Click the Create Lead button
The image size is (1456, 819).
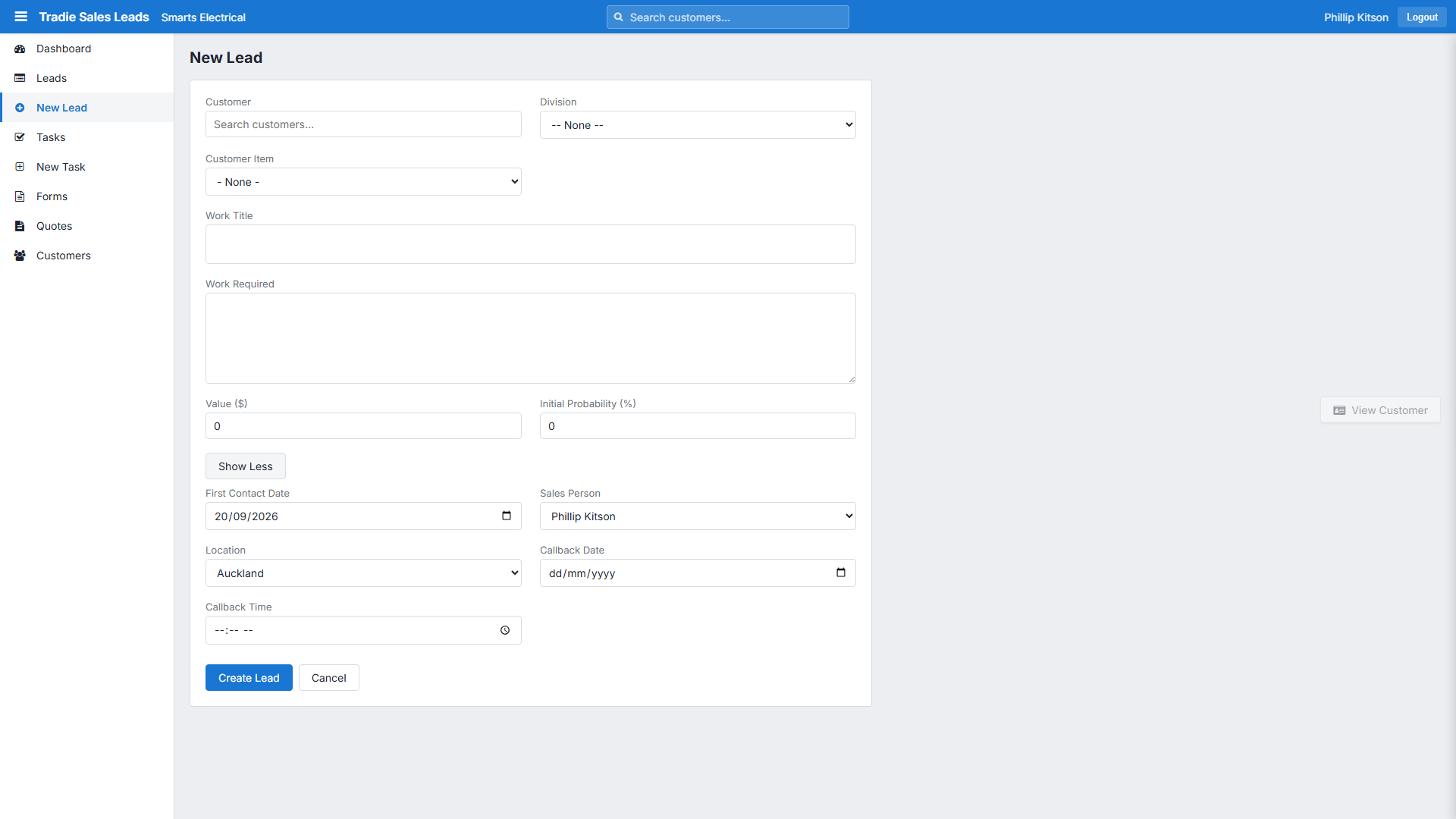249,678
